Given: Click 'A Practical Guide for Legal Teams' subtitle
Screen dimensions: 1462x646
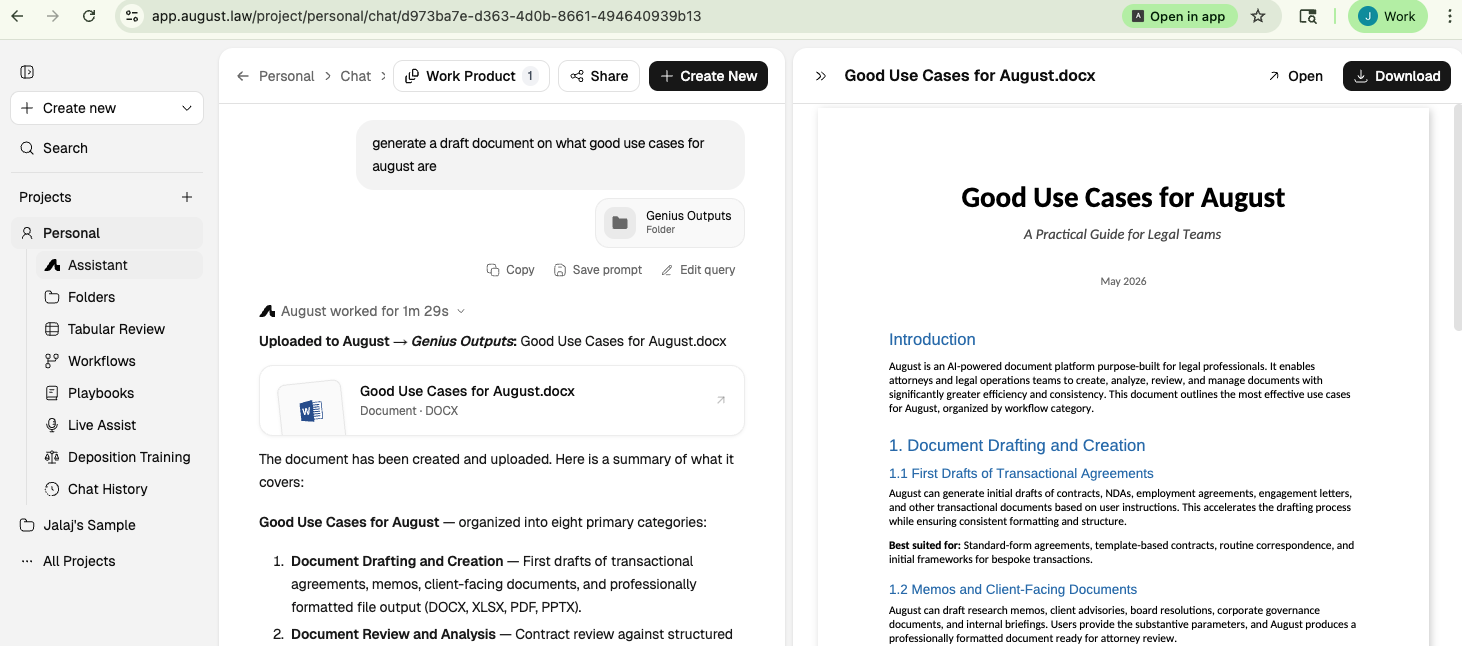Looking at the screenshot, I should coord(1122,235).
